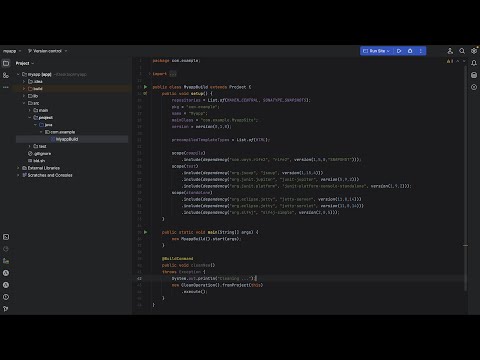Select com.example package in tree
This screenshot has width=480, height=360.
pos(60,132)
